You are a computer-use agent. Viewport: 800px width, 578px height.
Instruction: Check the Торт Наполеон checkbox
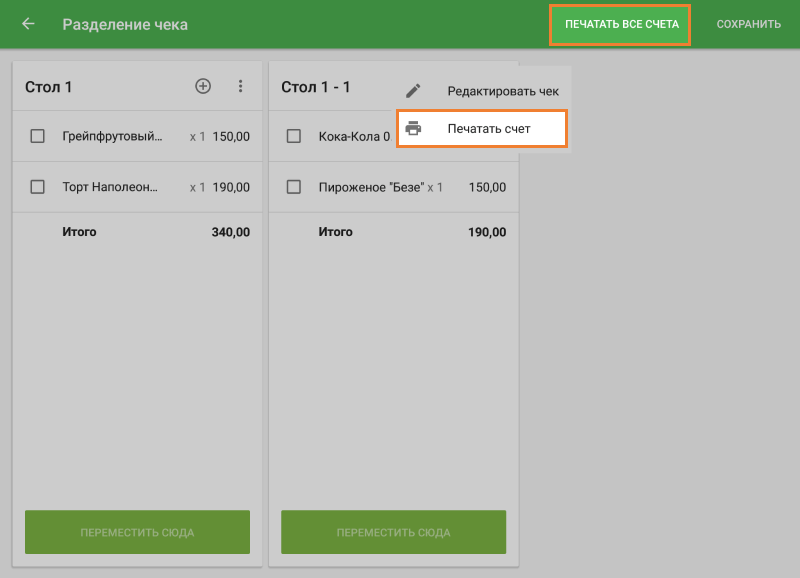pyautogui.click(x=38, y=186)
